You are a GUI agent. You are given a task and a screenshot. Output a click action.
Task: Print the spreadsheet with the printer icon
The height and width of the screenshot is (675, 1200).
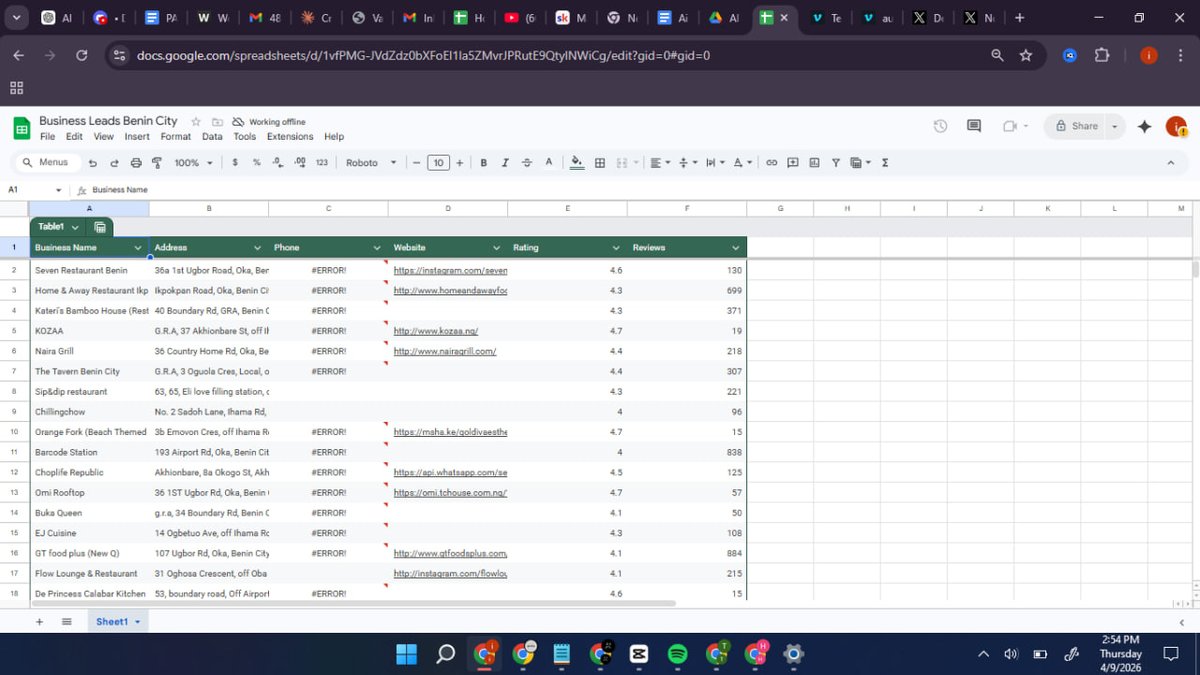click(136, 163)
